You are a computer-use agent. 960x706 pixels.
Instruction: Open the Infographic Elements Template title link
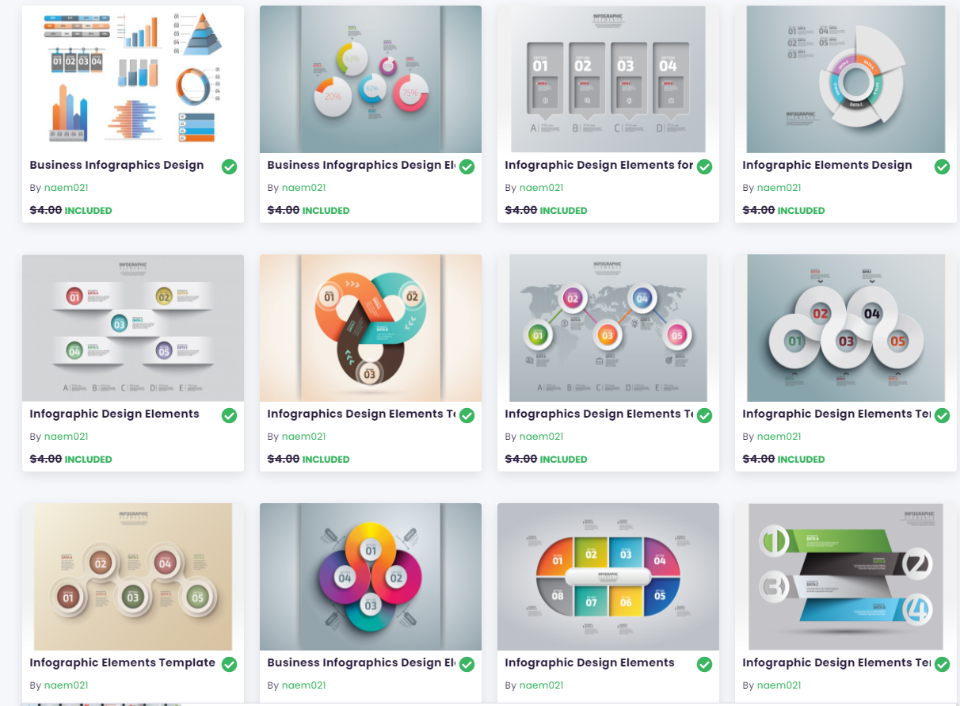point(122,663)
